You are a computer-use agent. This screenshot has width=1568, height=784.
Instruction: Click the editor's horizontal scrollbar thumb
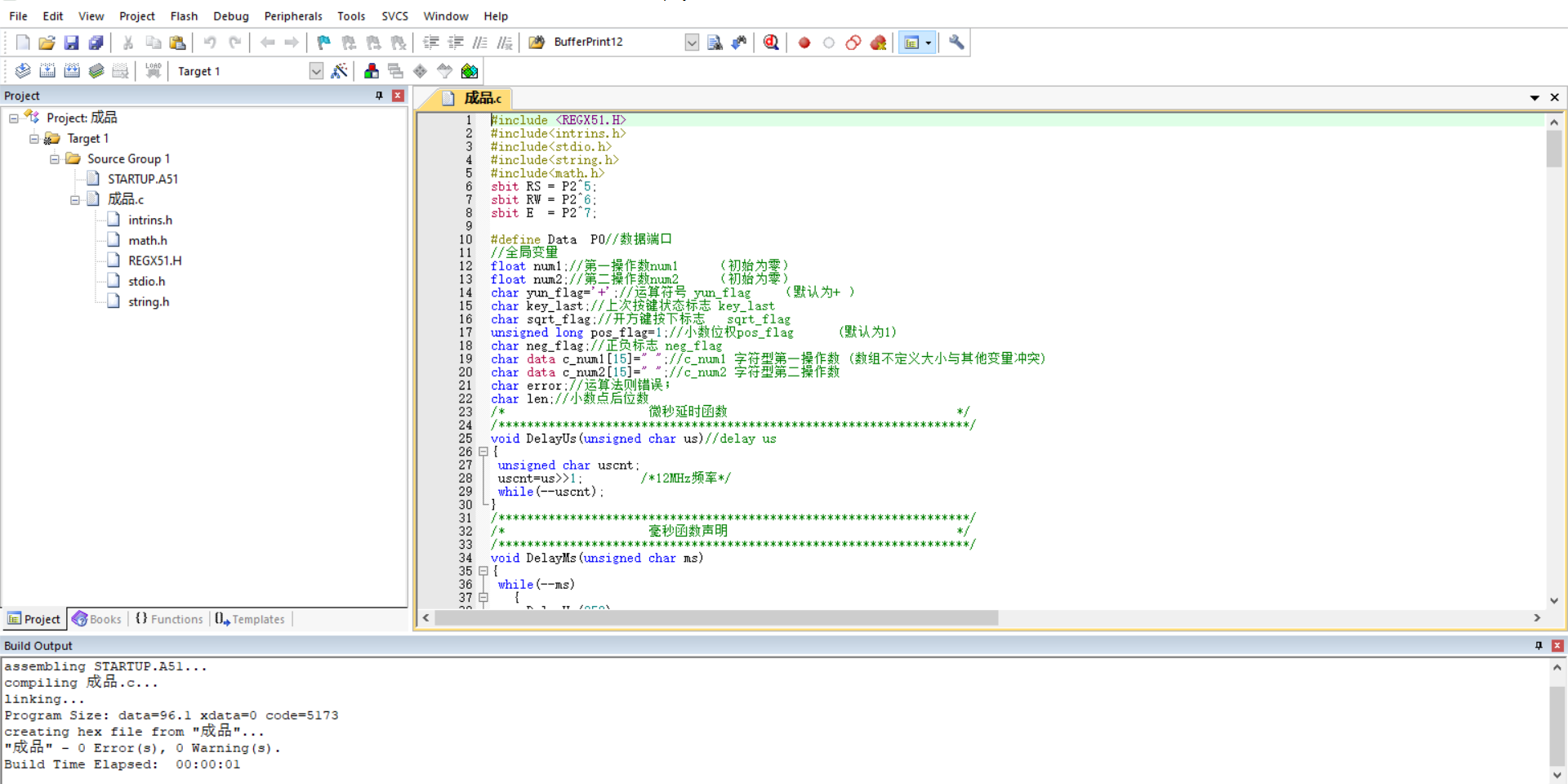point(716,618)
